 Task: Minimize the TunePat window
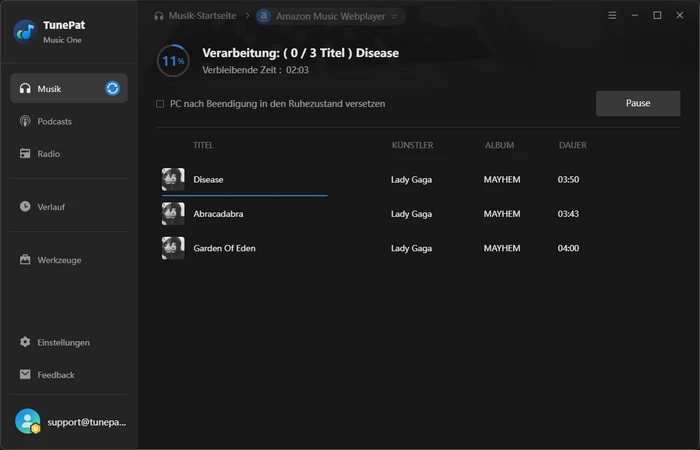pos(635,16)
